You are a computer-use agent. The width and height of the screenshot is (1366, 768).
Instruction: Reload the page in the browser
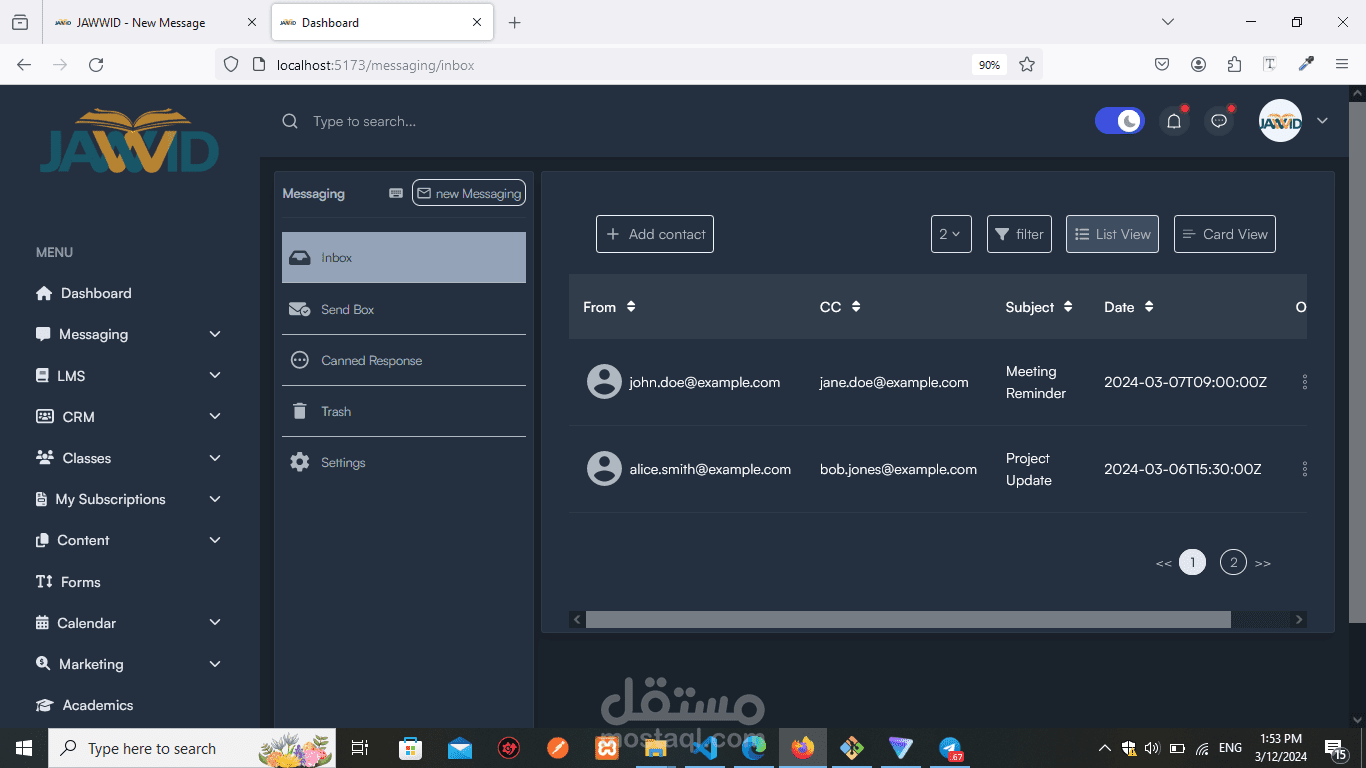click(x=96, y=65)
